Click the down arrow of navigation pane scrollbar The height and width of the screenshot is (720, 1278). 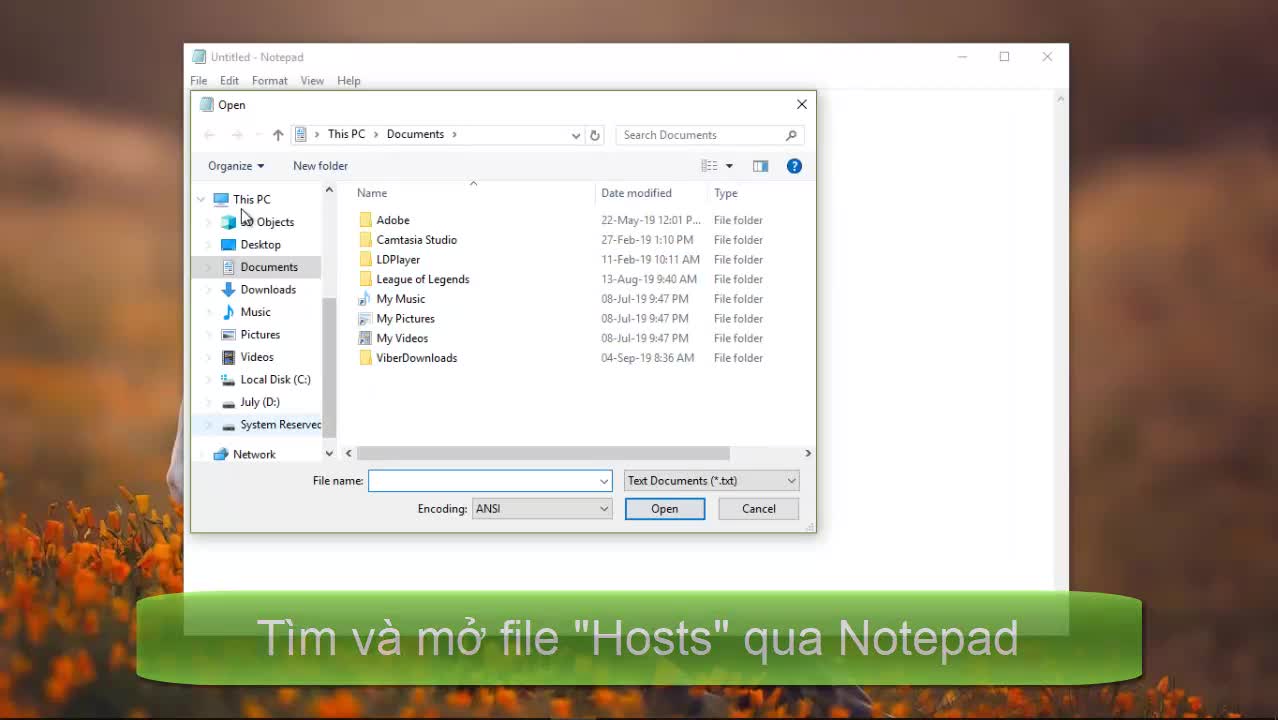pos(329,454)
